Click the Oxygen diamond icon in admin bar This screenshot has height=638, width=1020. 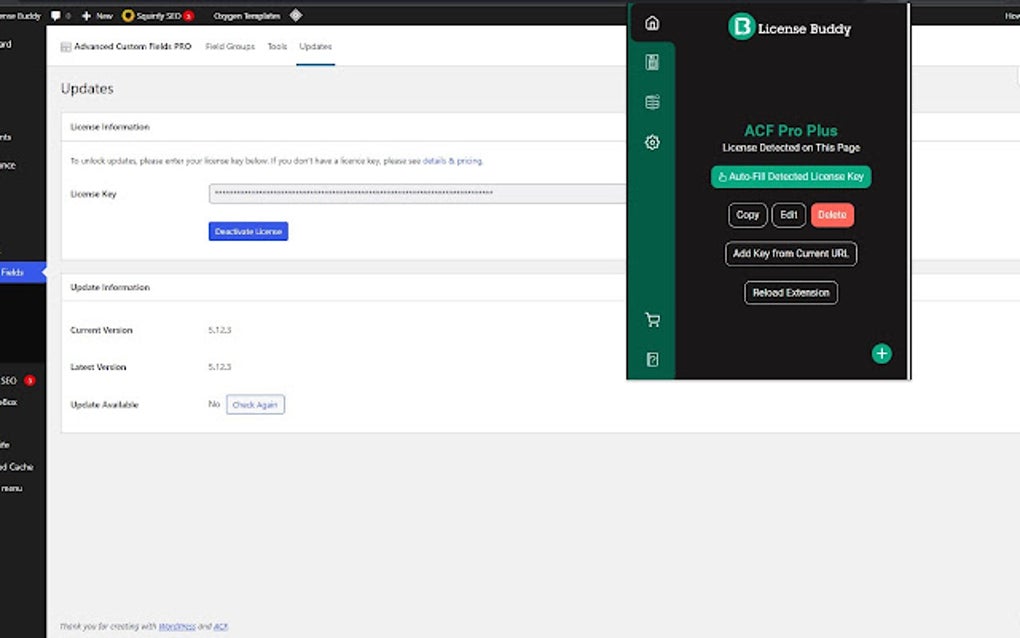[x=295, y=15]
